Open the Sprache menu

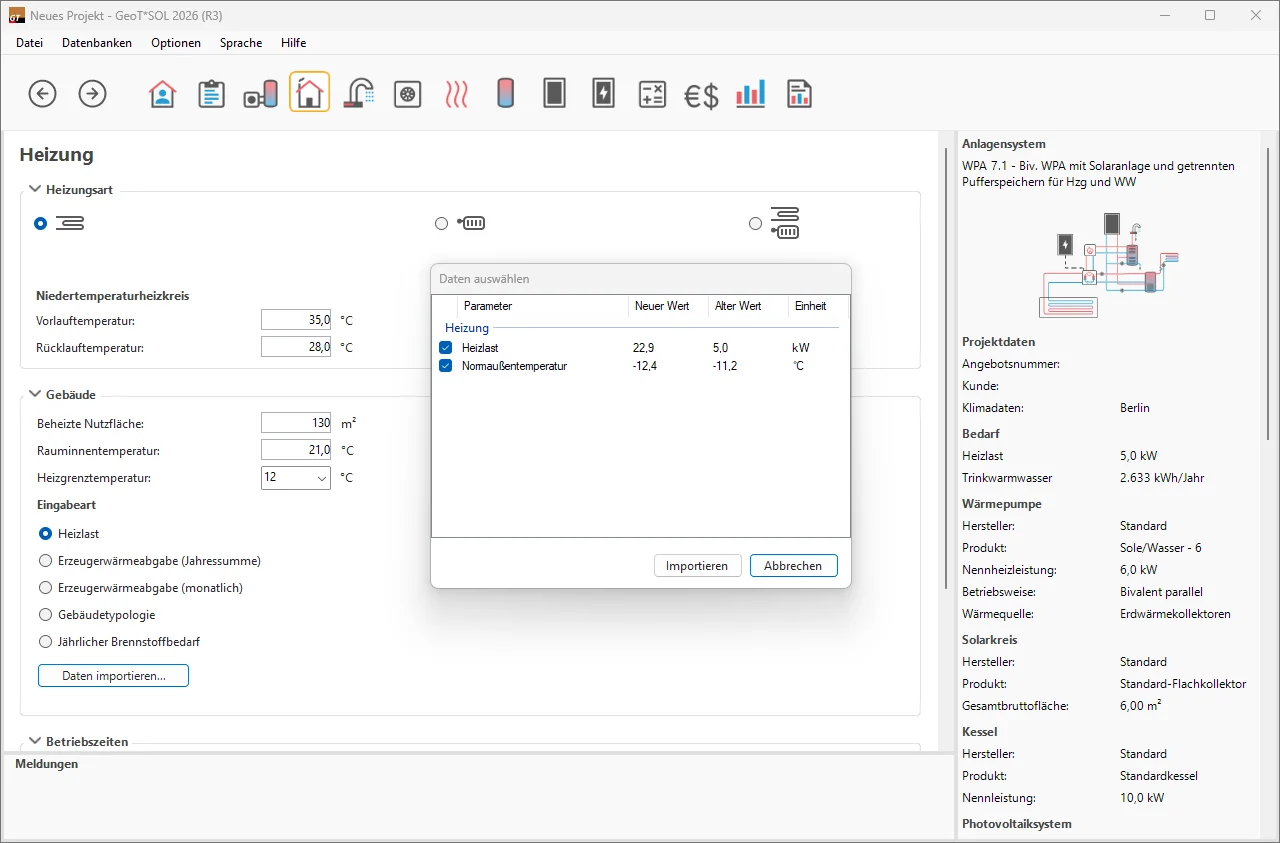(241, 43)
